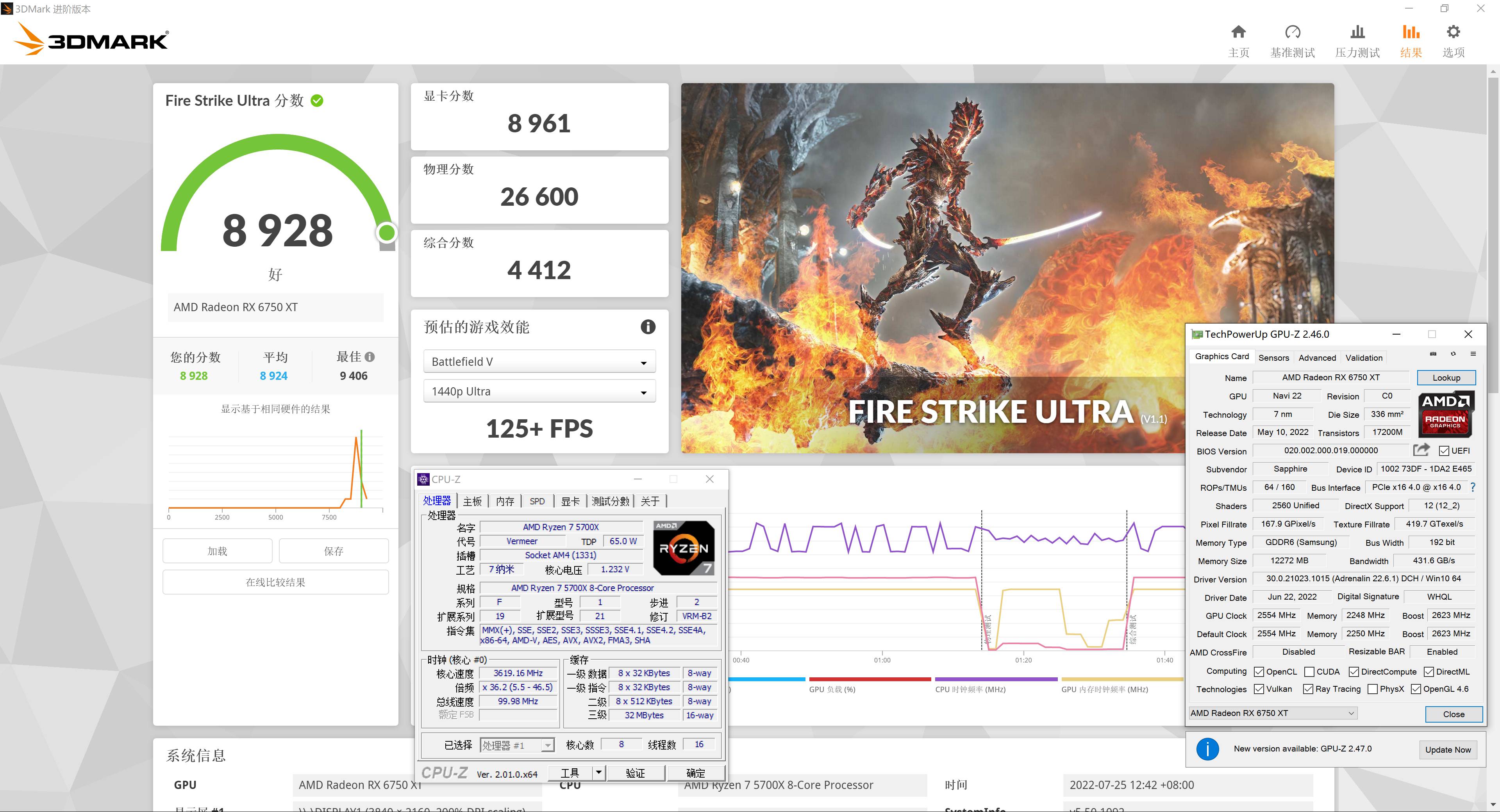Open GPU-Z hamburger menu icon

point(1473,354)
